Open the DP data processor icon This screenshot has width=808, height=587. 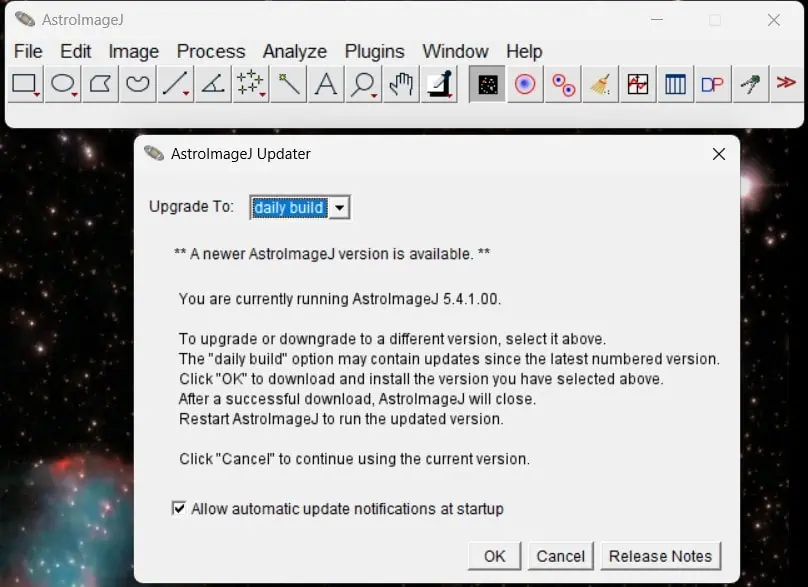click(713, 84)
